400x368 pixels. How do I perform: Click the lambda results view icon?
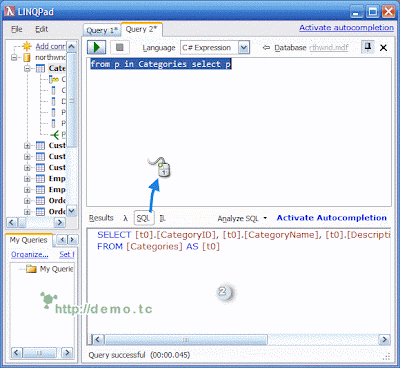[125, 218]
